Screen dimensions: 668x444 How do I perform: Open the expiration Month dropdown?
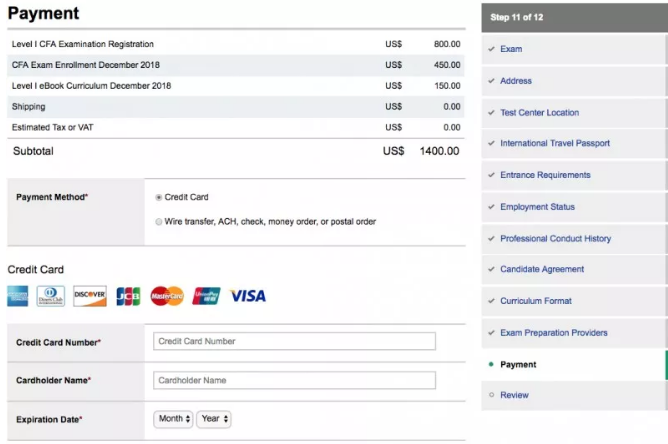[x=173, y=419]
